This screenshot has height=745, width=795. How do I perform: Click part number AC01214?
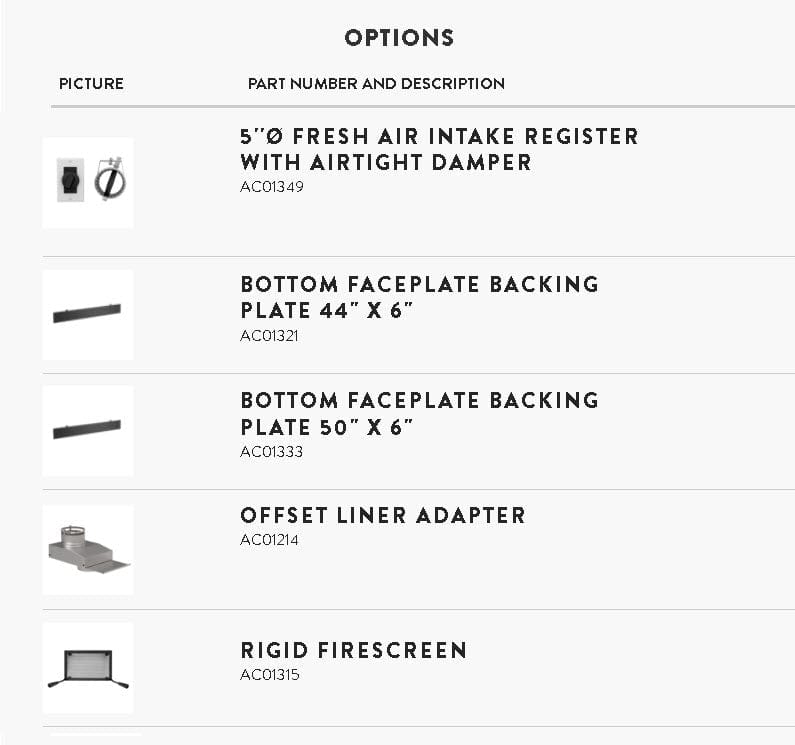[269, 540]
